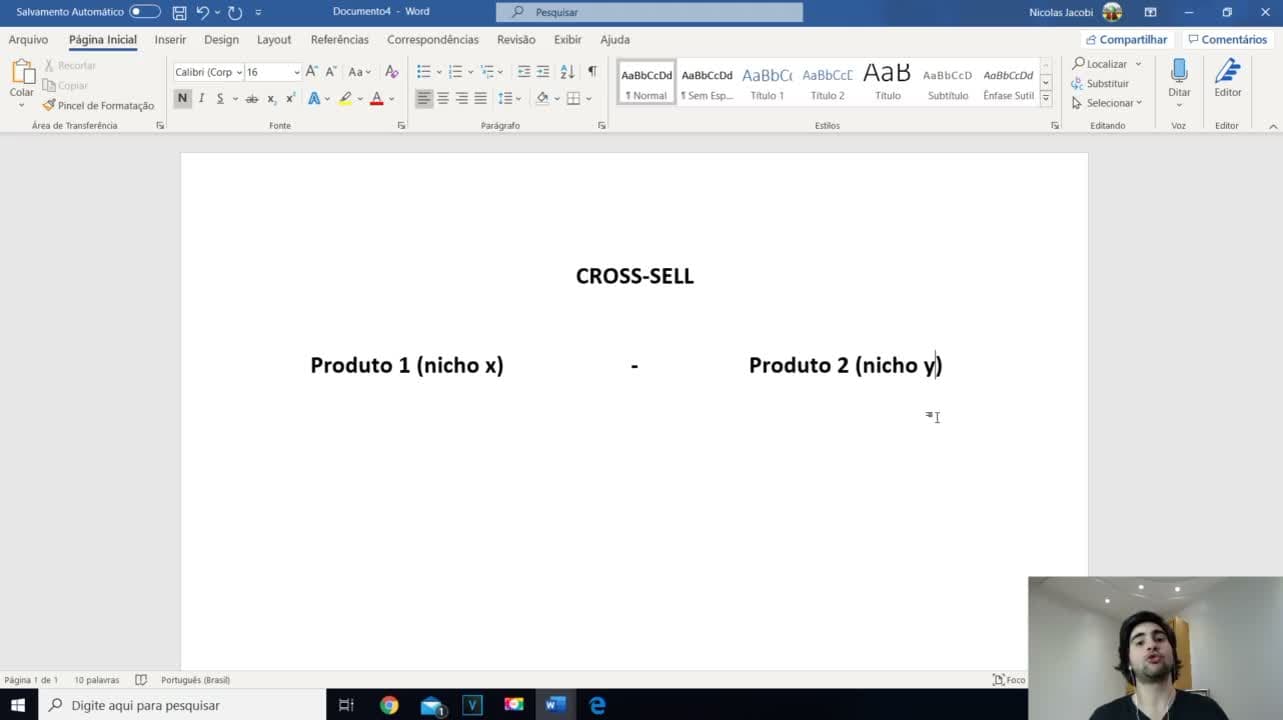Click the bullet list icon

pyautogui.click(x=423, y=72)
